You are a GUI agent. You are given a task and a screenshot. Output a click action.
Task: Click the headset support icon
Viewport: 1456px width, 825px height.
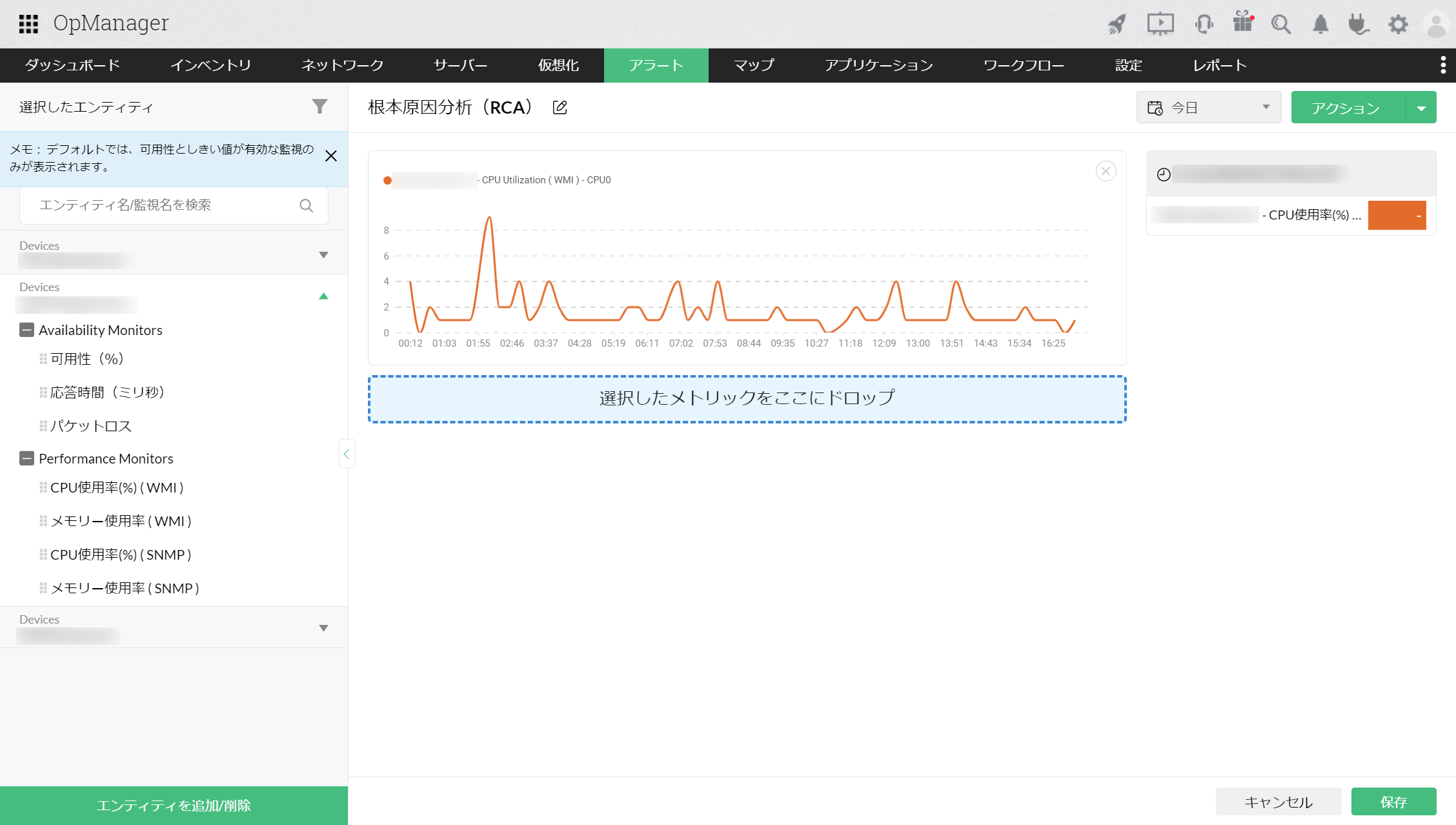(x=1204, y=24)
